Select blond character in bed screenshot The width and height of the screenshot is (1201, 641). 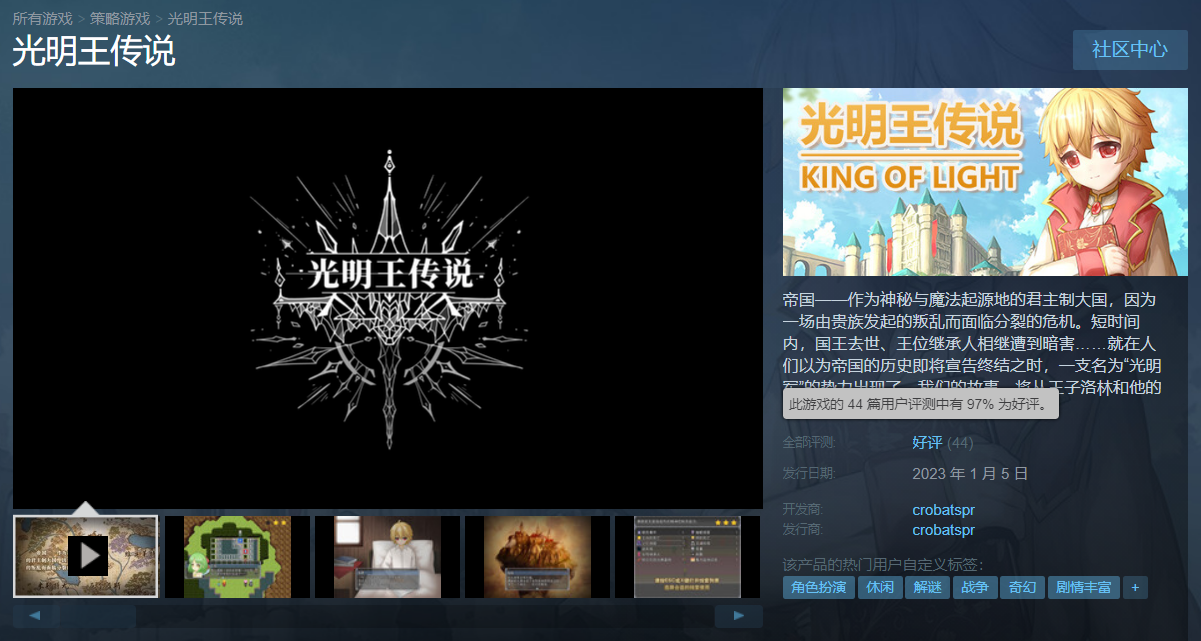[387, 557]
